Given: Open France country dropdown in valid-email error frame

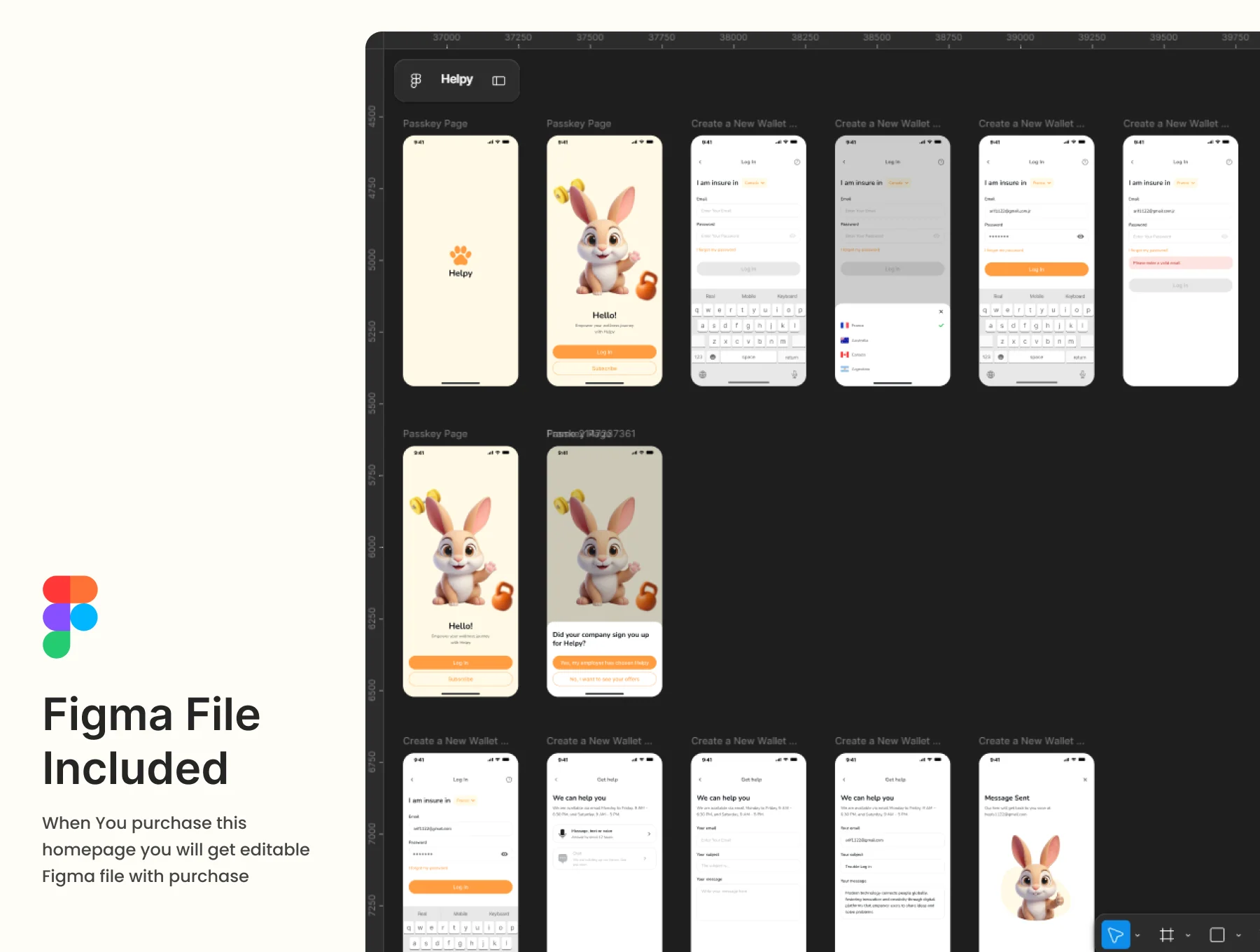Looking at the screenshot, I should 1186,183.
